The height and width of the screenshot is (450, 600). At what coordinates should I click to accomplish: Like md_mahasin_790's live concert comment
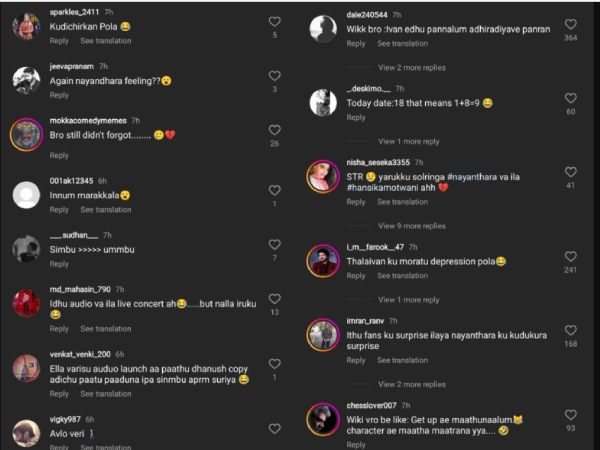click(274, 298)
